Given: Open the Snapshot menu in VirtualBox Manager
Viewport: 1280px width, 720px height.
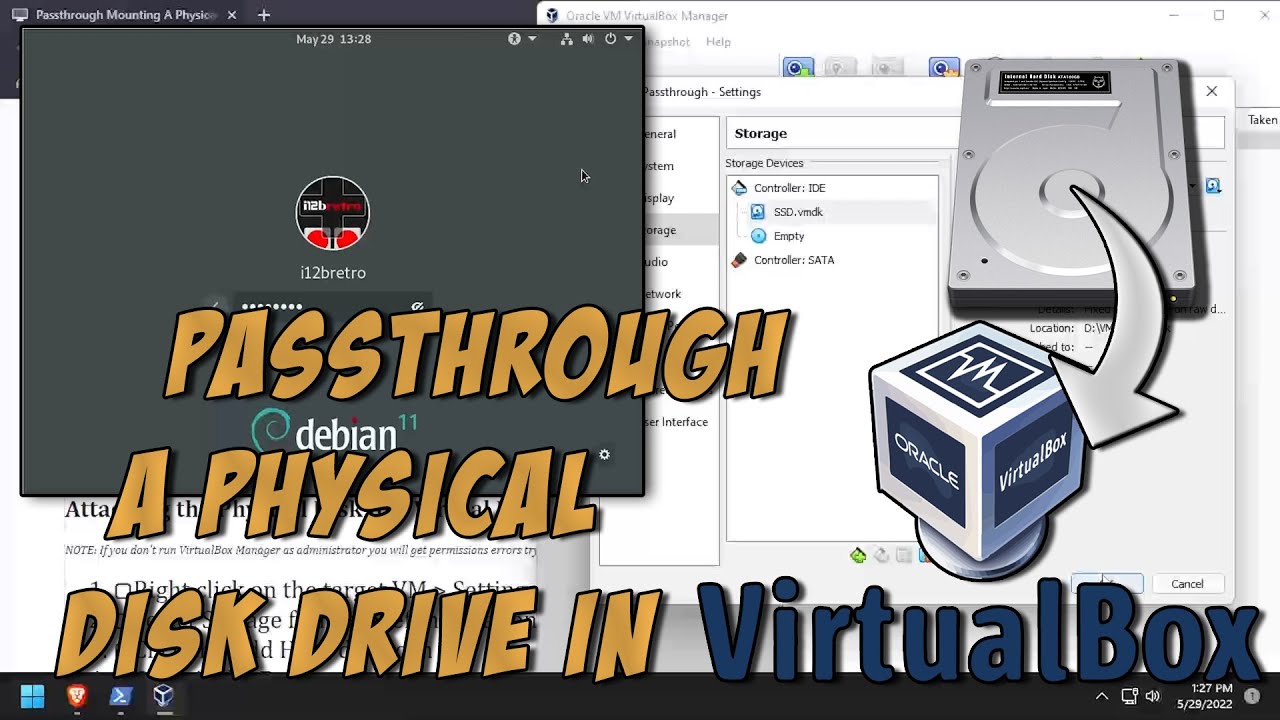Looking at the screenshot, I should pos(668,42).
